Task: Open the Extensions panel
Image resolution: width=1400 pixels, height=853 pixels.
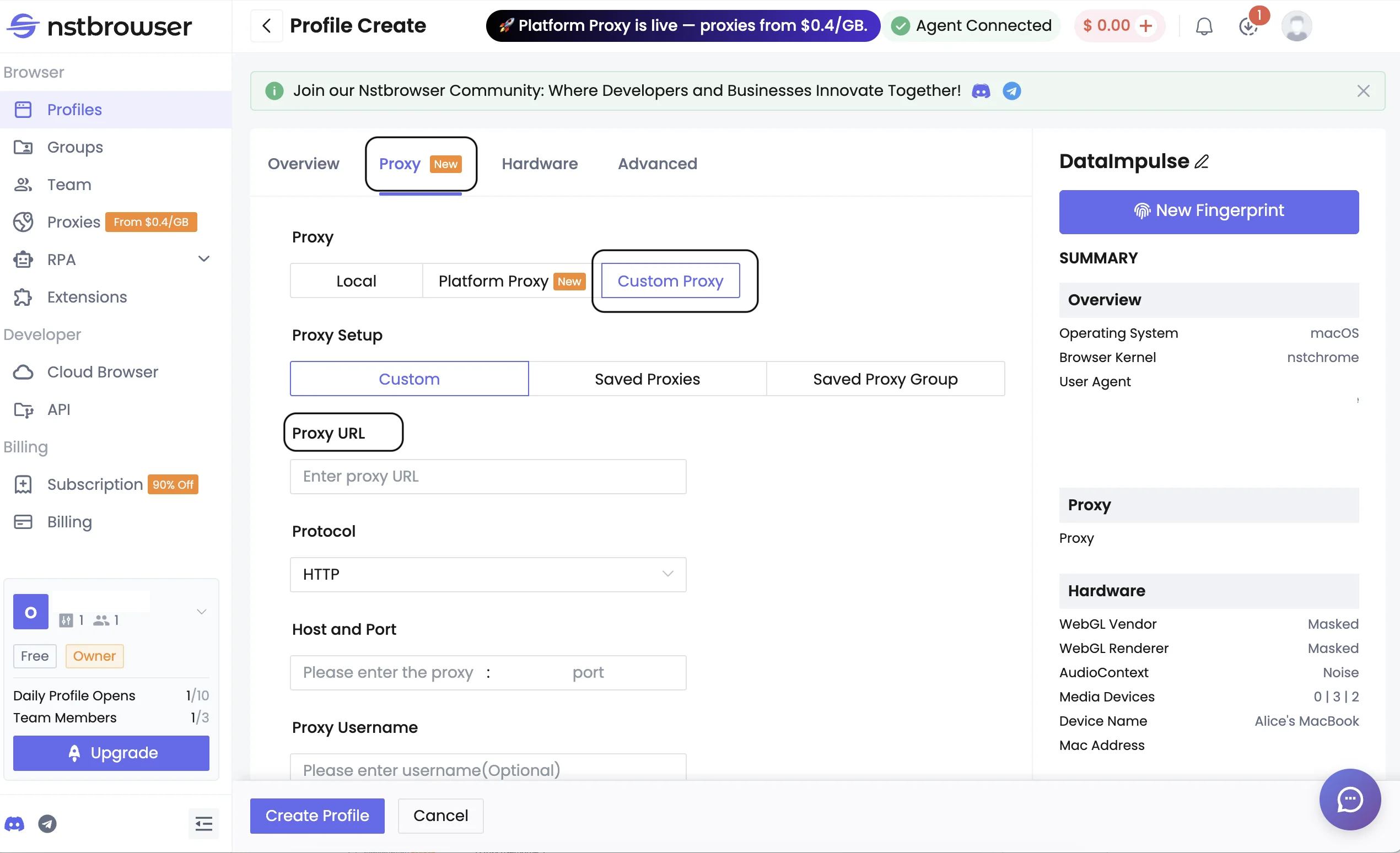Action: pyautogui.click(x=87, y=296)
